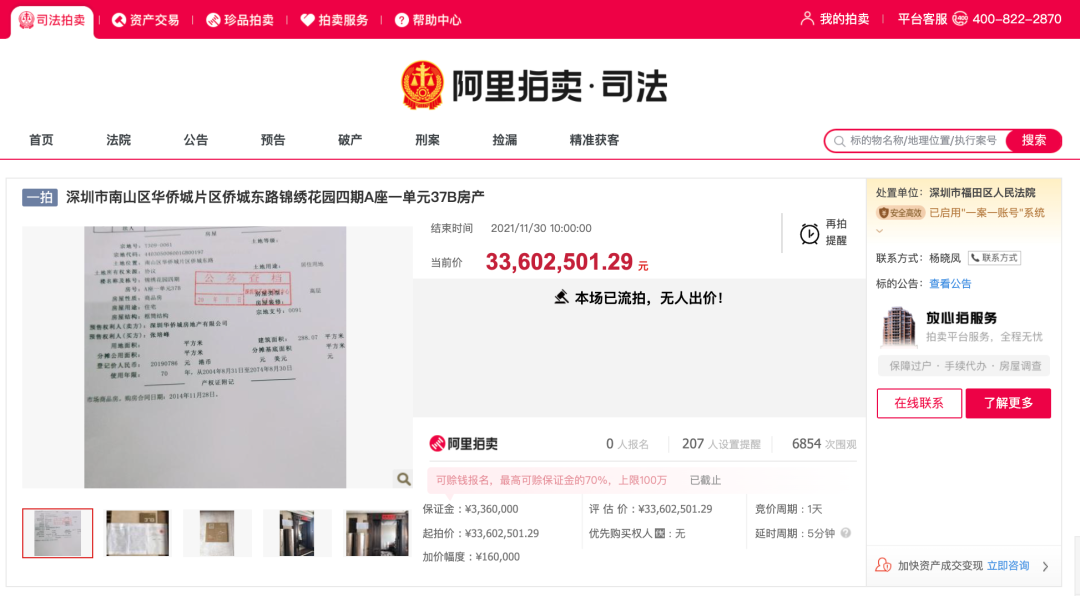This screenshot has height=596, width=1080.
Task: Open 拍卖服务 in top bar
Action: tap(334, 20)
